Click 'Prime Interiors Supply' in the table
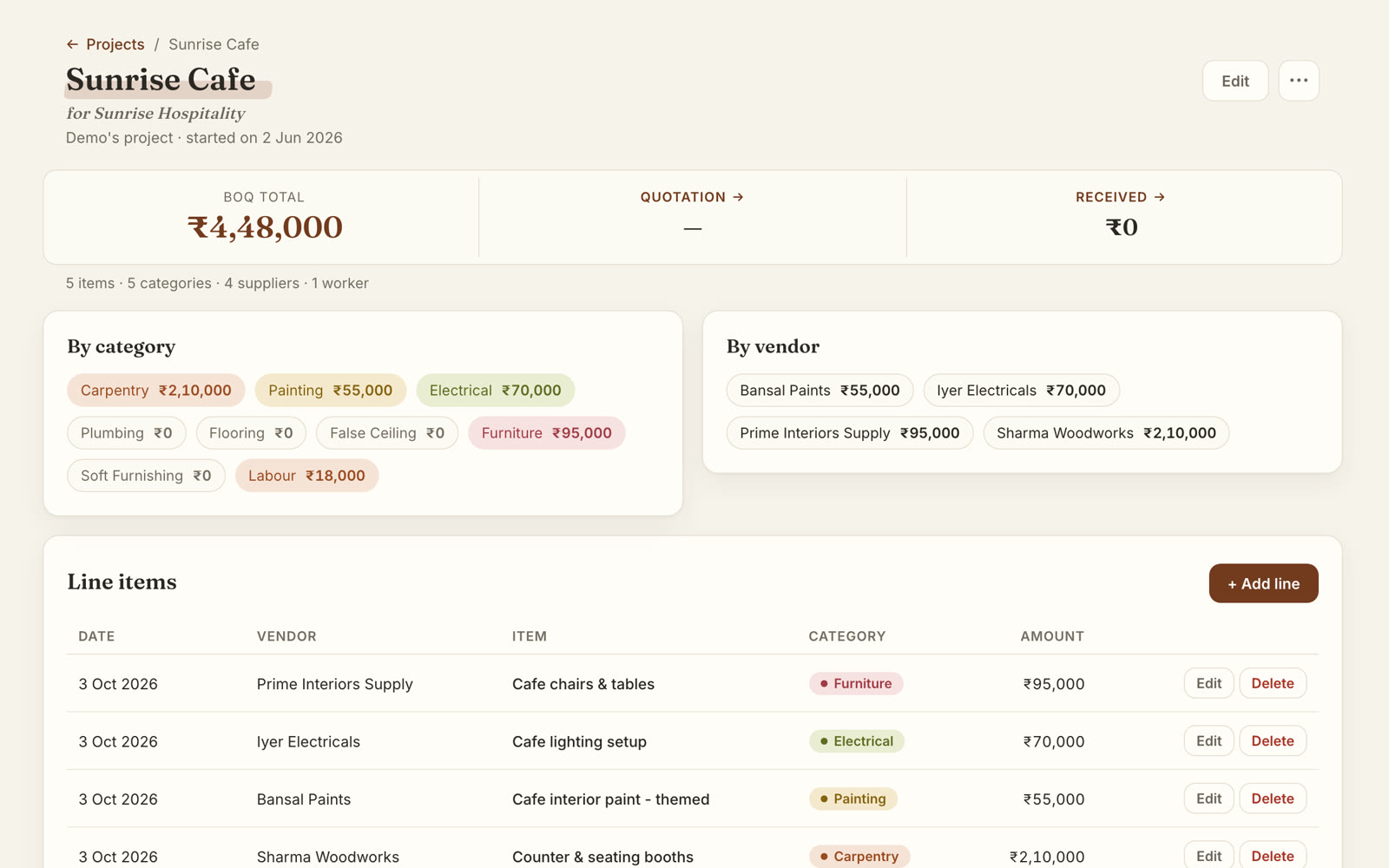Screen dimensions: 1389x868 click(x=335, y=684)
